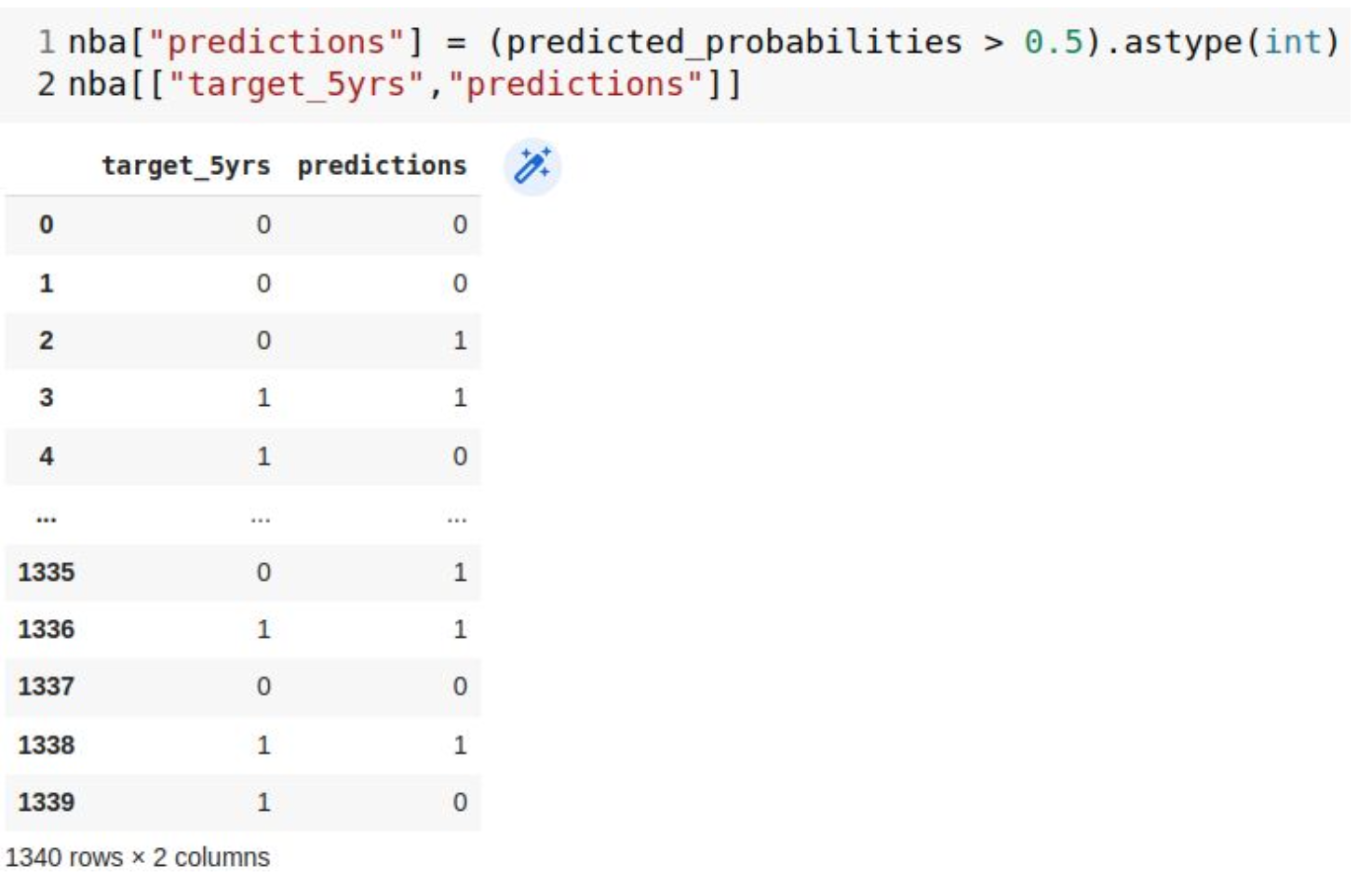Click row index 4 label
The image size is (1372, 877).
tap(47, 456)
